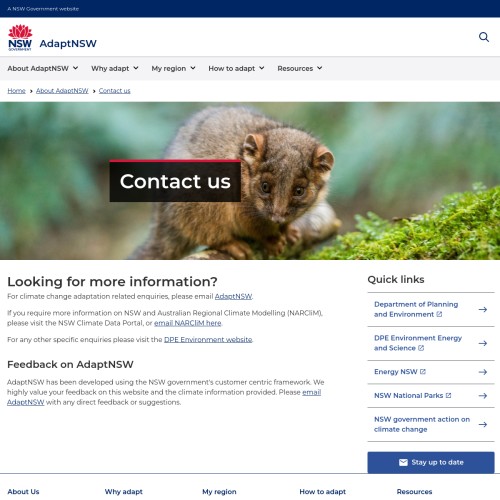The height and width of the screenshot is (500, 500).
Task: Go to Home in the breadcrumb
Action: point(16,91)
